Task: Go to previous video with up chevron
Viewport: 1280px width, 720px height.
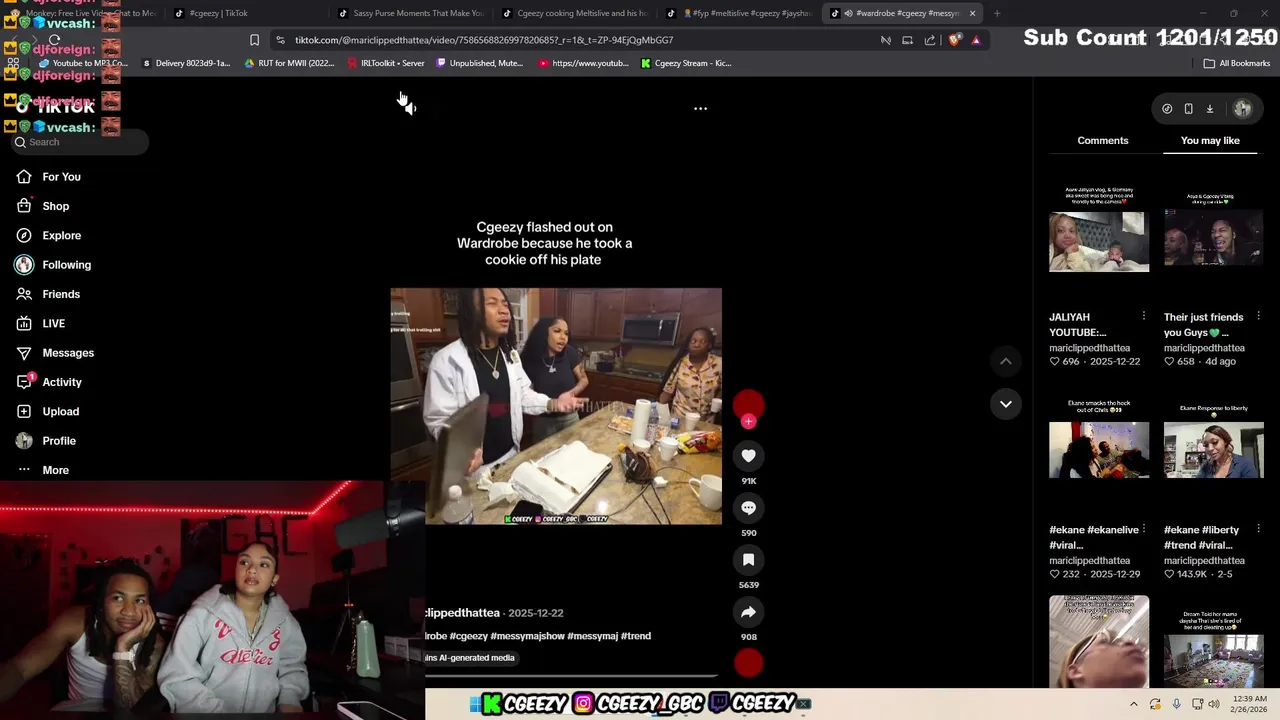Action: 1006,361
